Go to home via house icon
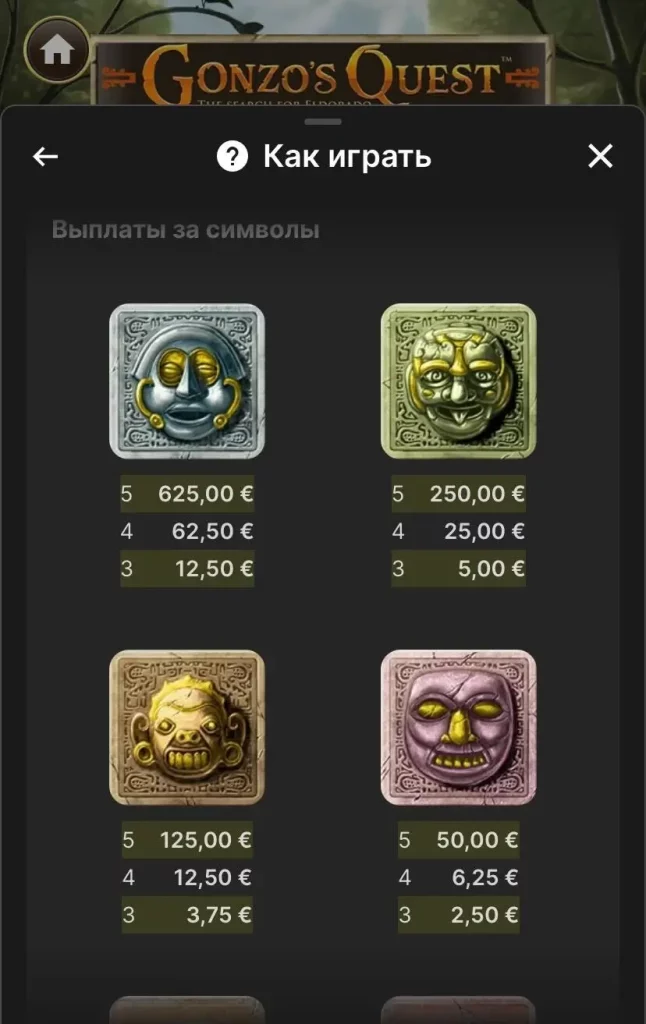The width and height of the screenshot is (646, 1024). [x=57, y=50]
